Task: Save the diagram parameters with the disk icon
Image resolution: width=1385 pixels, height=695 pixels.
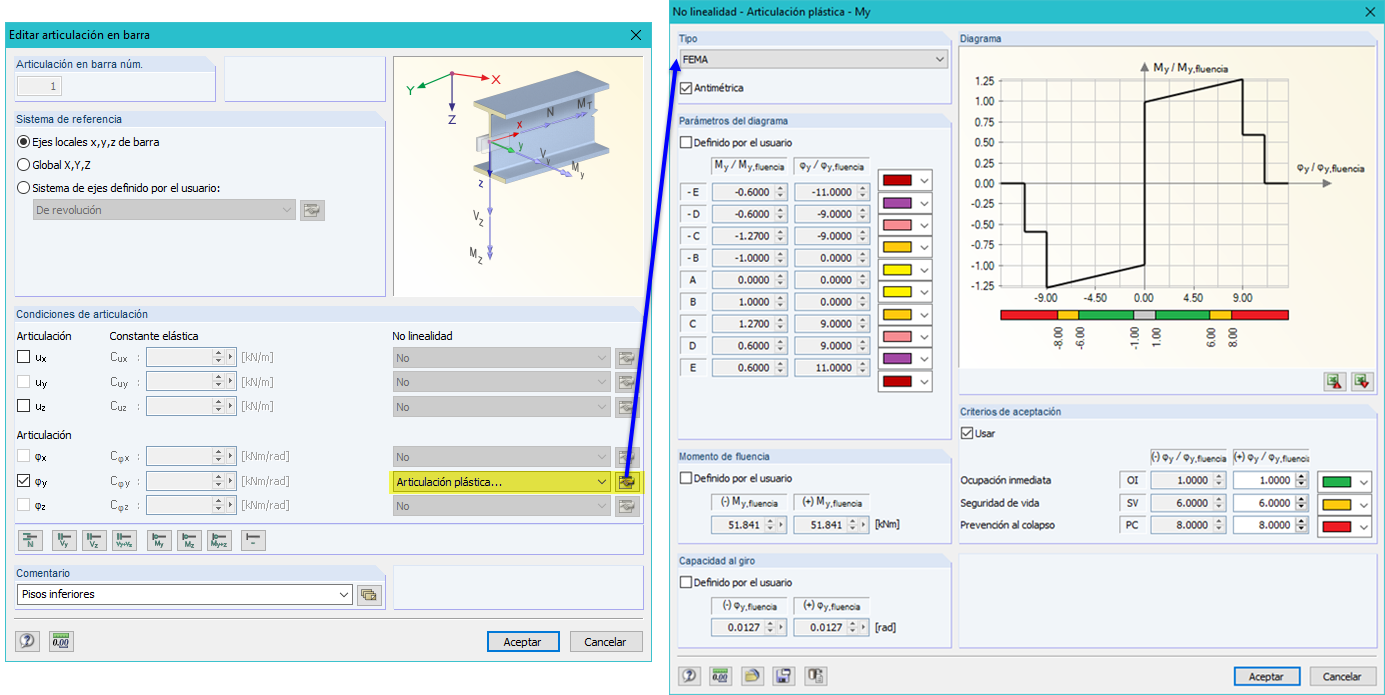Action: pos(783,676)
